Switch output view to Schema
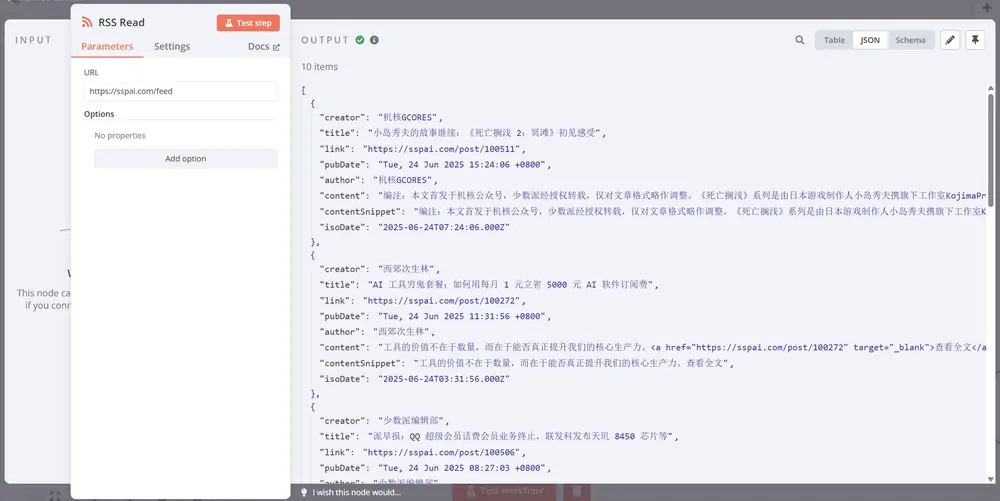1000x501 pixels. click(x=910, y=40)
